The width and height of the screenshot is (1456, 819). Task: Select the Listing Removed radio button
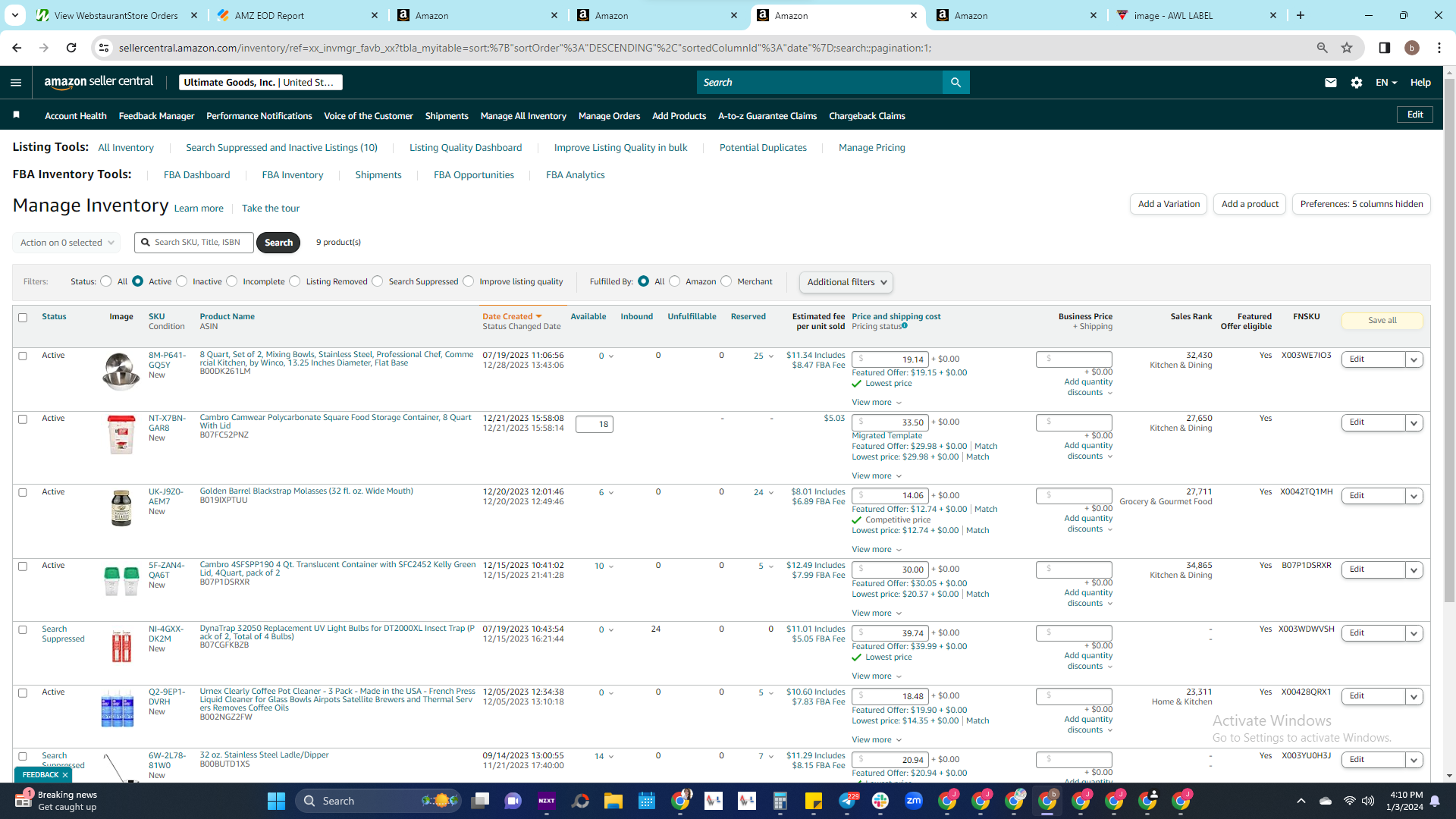[x=295, y=281]
